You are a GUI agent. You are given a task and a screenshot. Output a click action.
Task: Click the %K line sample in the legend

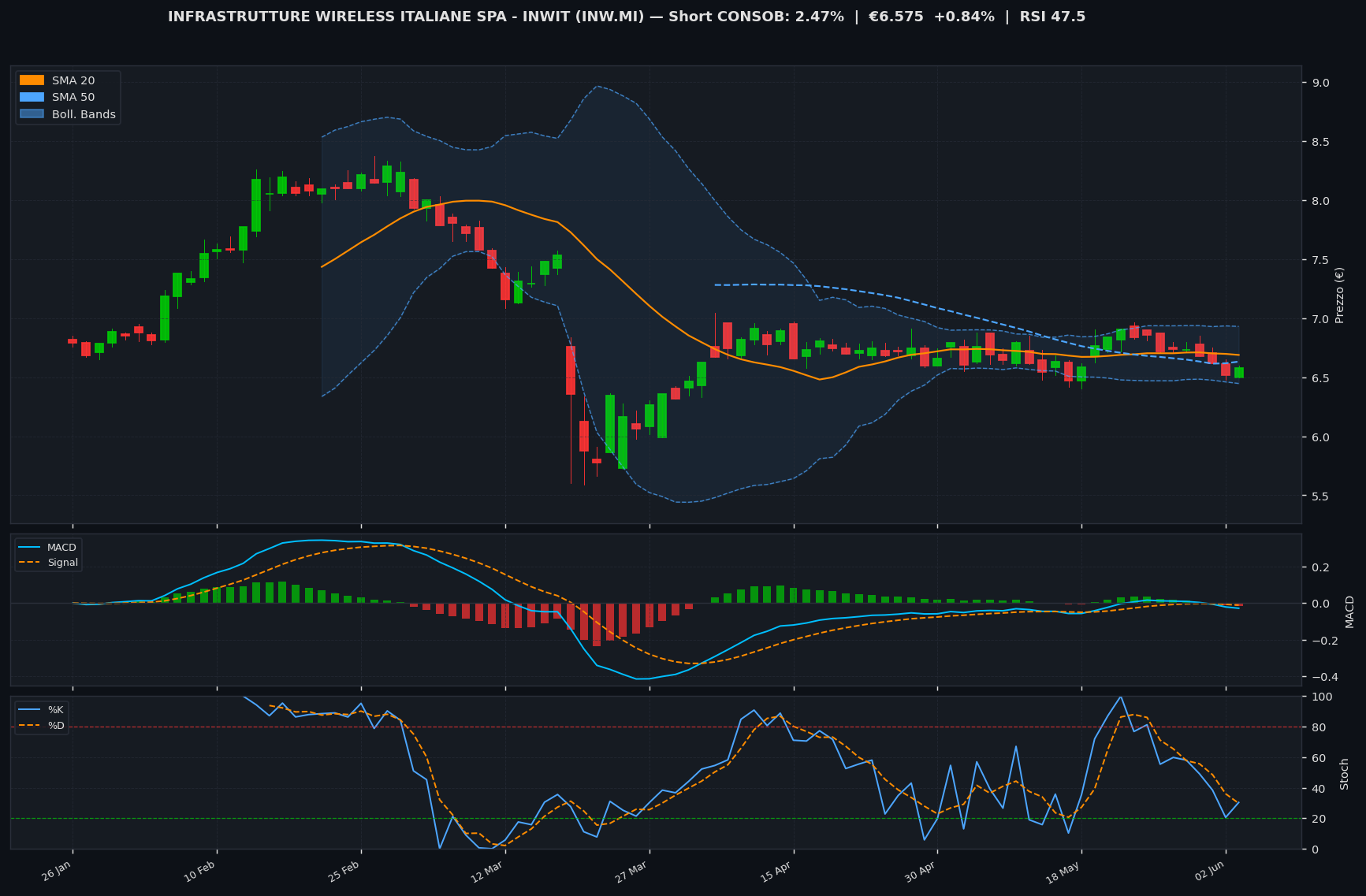click(x=30, y=710)
